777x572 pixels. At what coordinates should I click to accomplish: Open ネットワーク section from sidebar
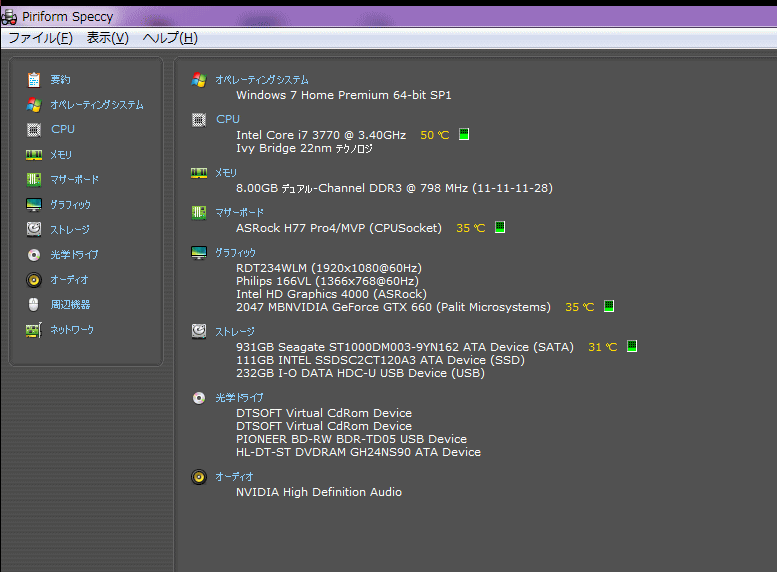pos(72,330)
